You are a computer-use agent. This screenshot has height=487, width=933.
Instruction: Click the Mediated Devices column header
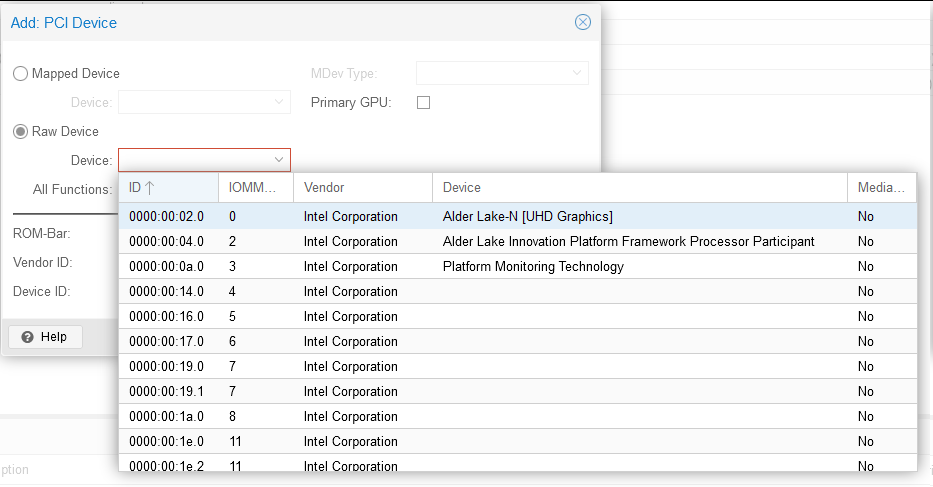[x=882, y=188]
